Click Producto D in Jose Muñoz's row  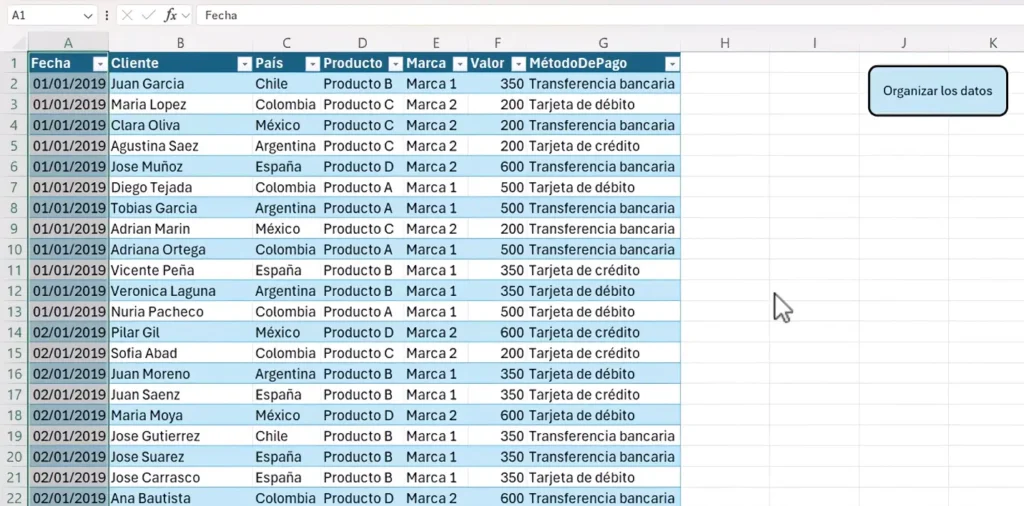click(362, 166)
